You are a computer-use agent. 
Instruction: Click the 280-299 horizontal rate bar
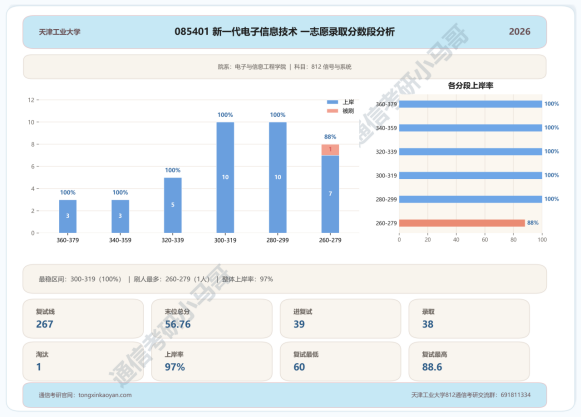coord(471,199)
